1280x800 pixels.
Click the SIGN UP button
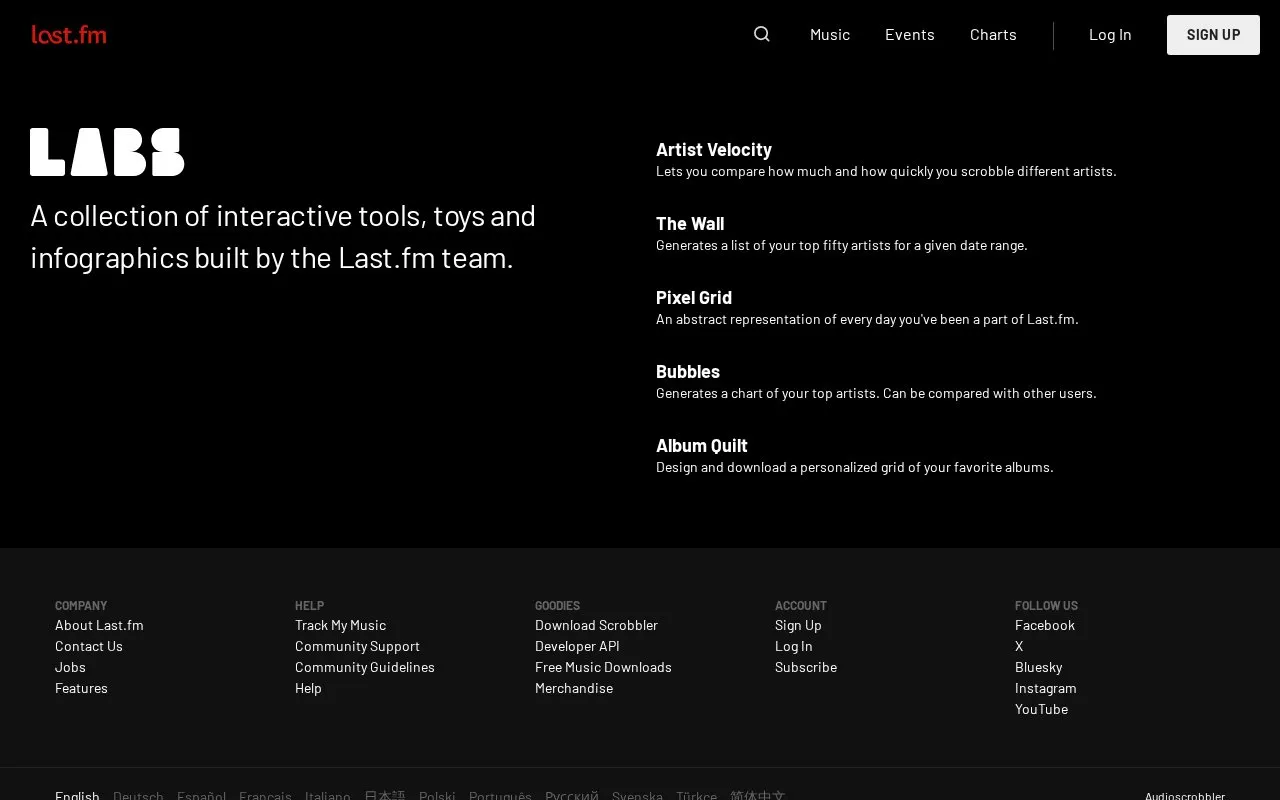point(1213,35)
